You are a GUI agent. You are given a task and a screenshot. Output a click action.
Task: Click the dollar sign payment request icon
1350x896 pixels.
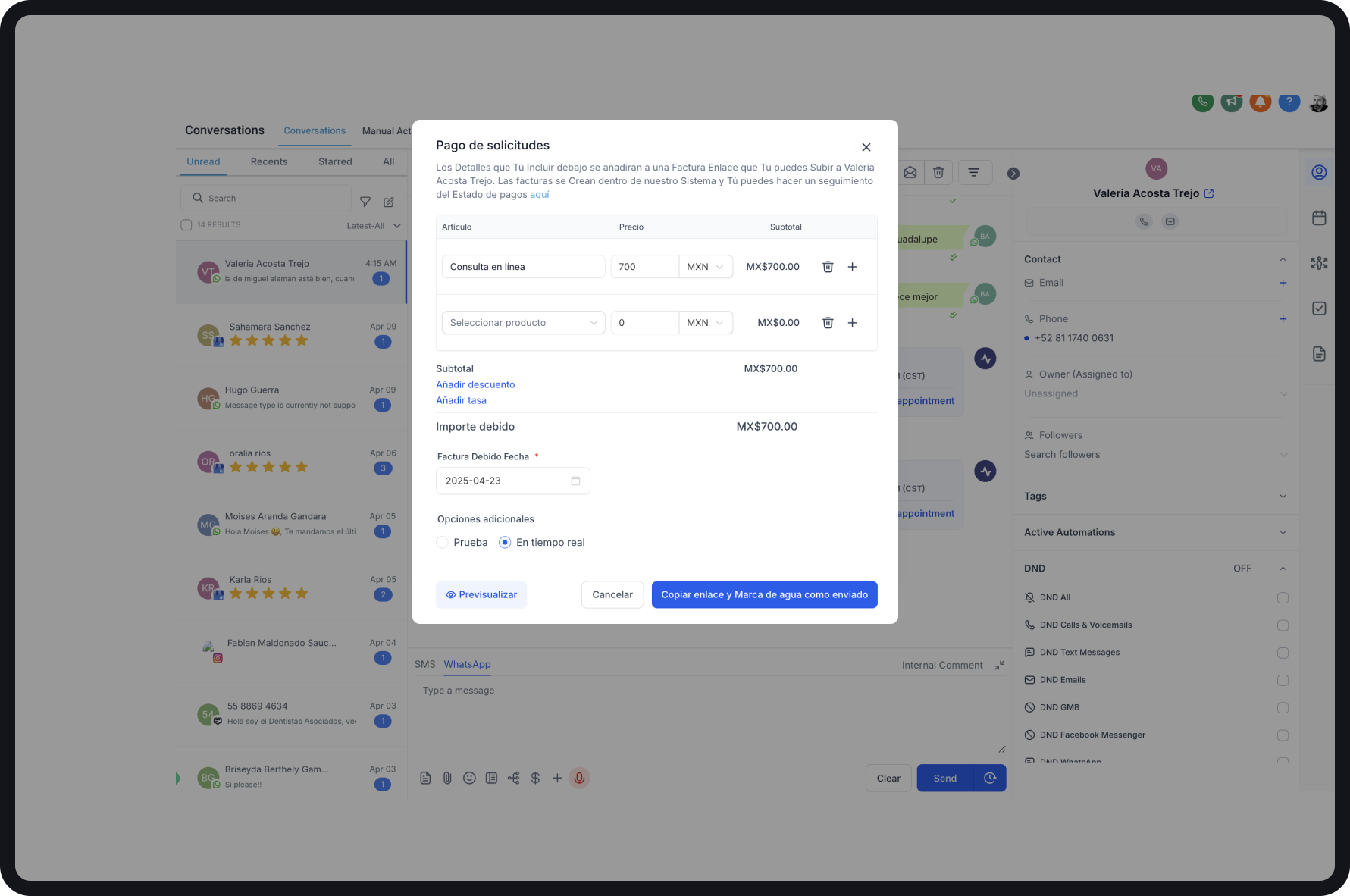pyautogui.click(x=535, y=778)
